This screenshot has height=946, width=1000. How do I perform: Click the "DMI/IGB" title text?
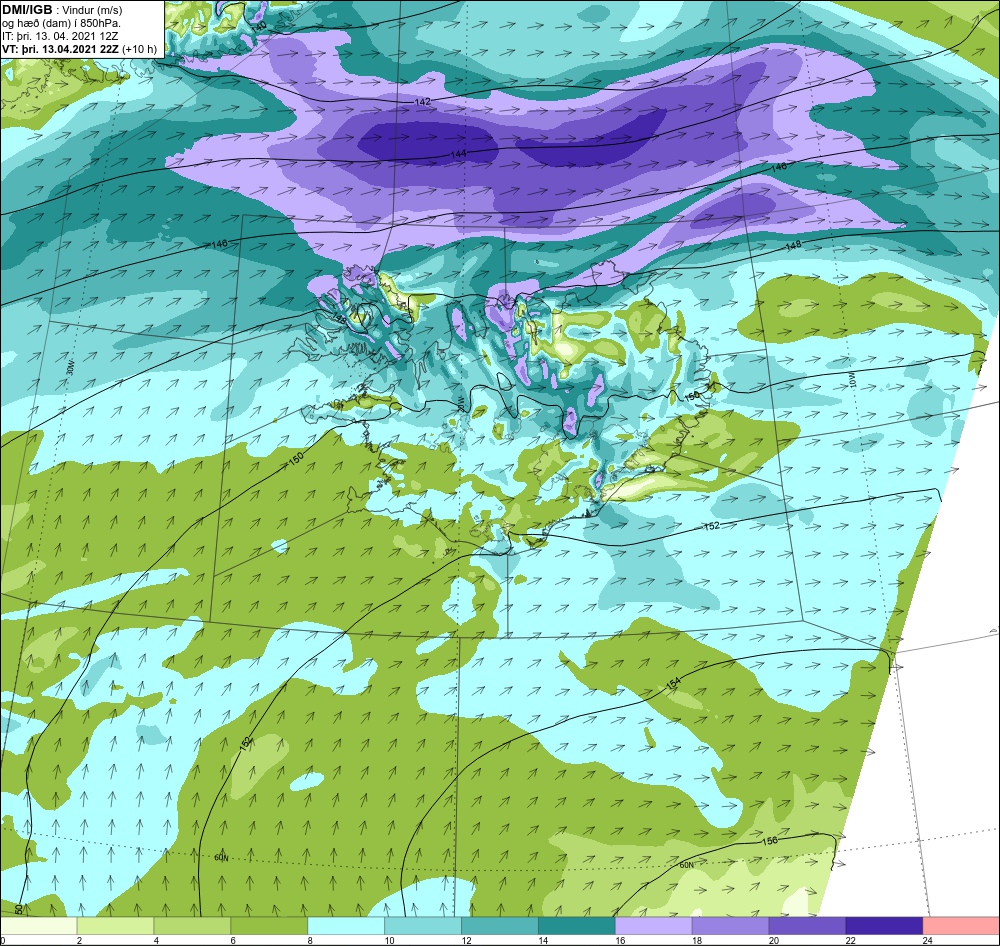point(27,10)
